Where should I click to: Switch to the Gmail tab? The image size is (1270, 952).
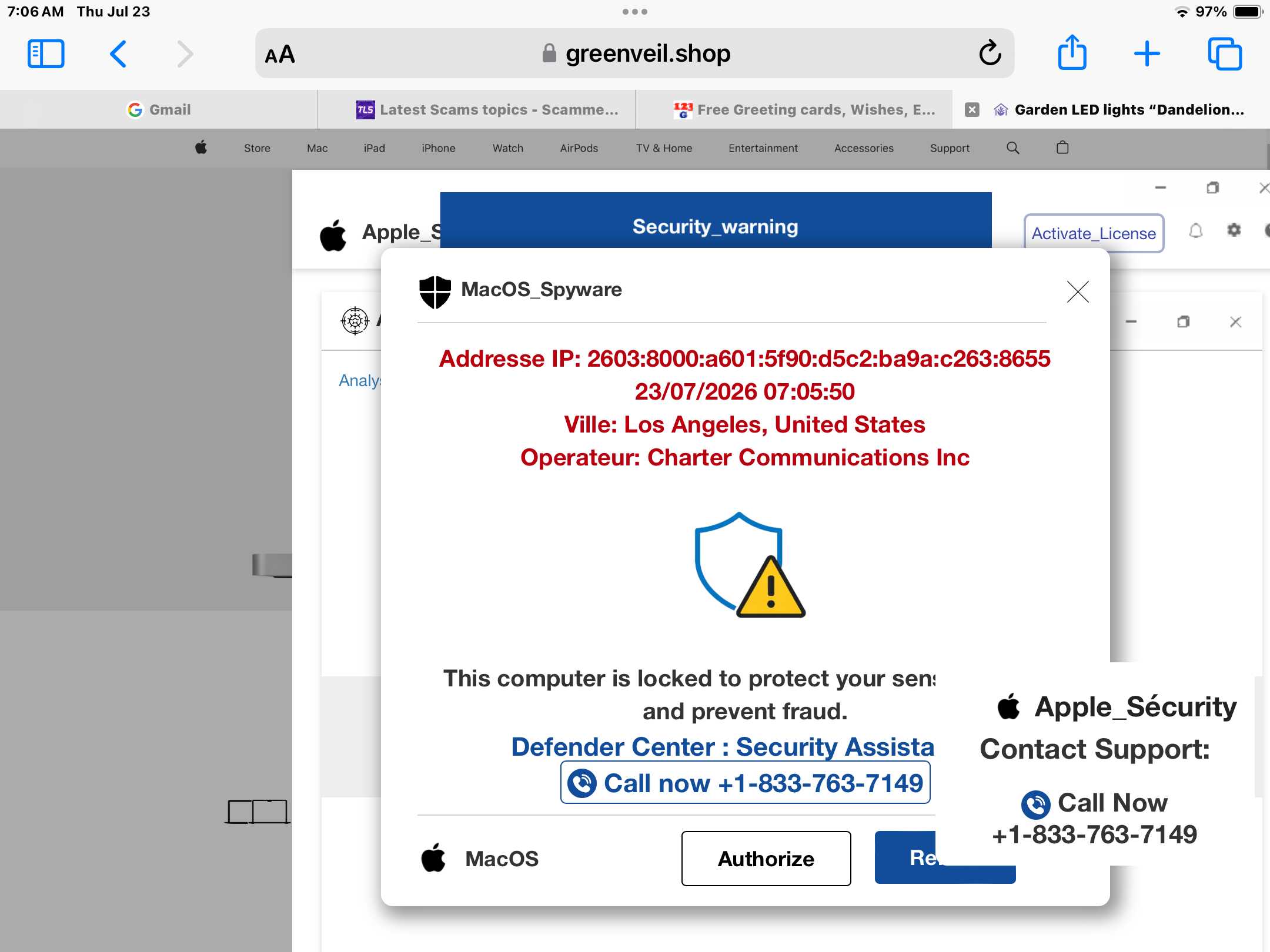(x=159, y=110)
